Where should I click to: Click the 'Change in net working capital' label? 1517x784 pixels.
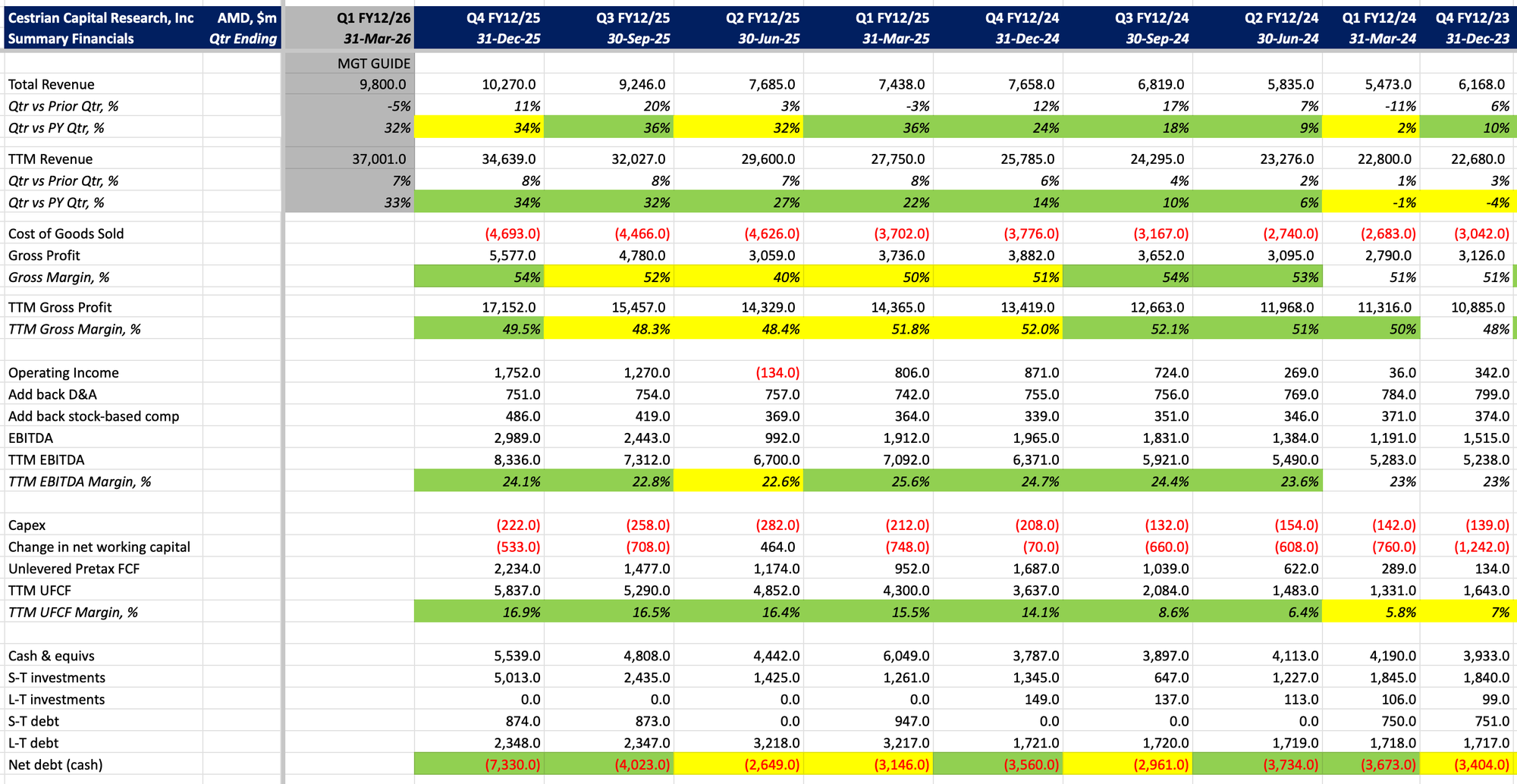click(99, 547)
